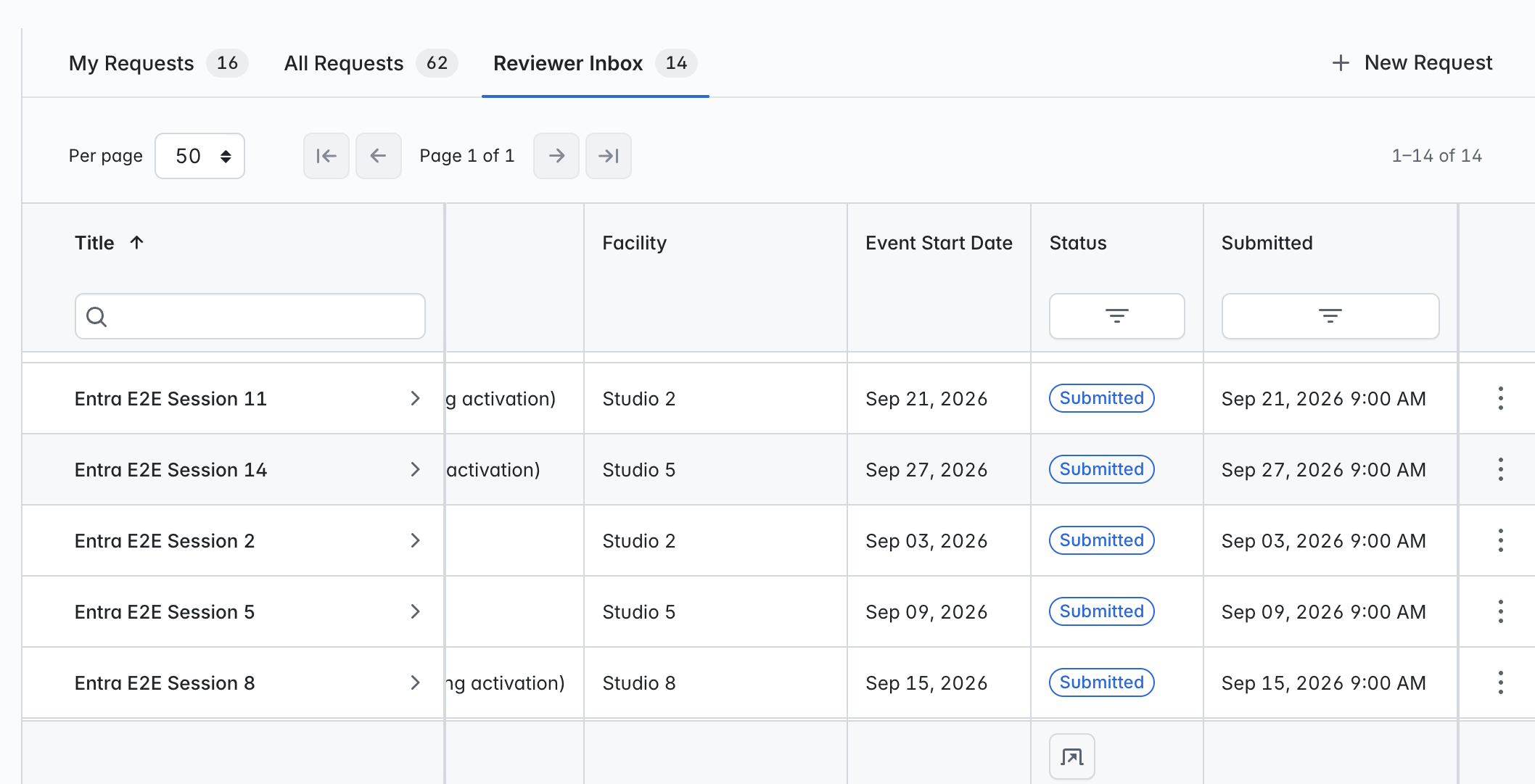Click the export icon under the Status column
Screen dimensions: 1535x784
(1072, 756)
